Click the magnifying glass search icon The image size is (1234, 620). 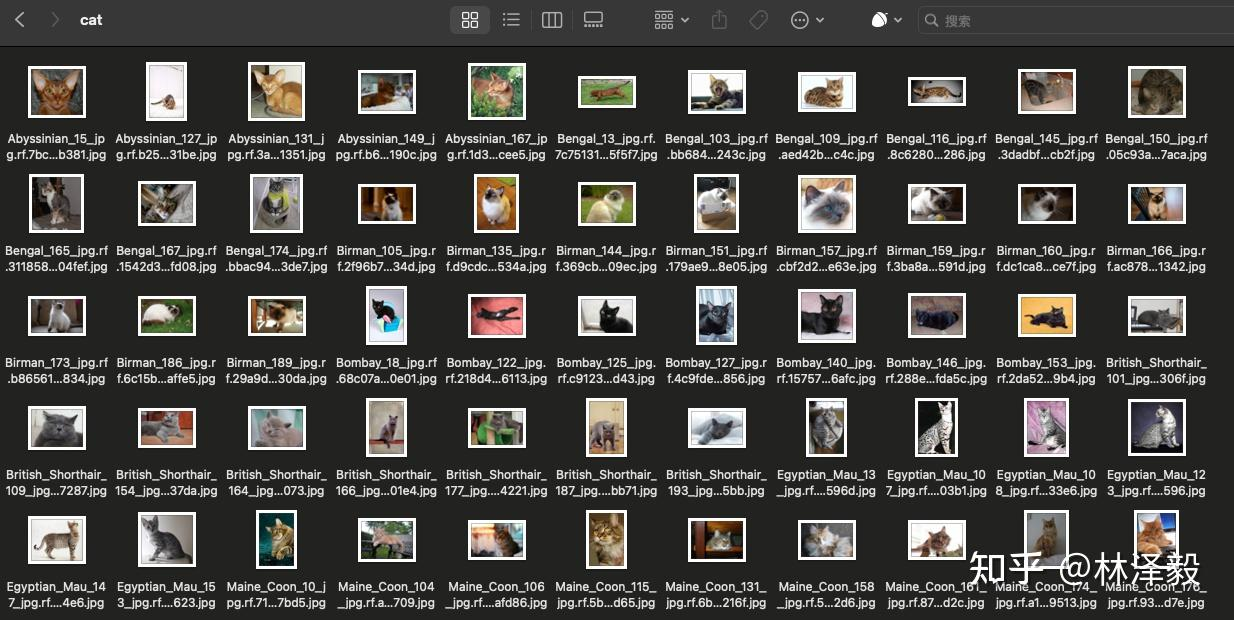[932, 20]
